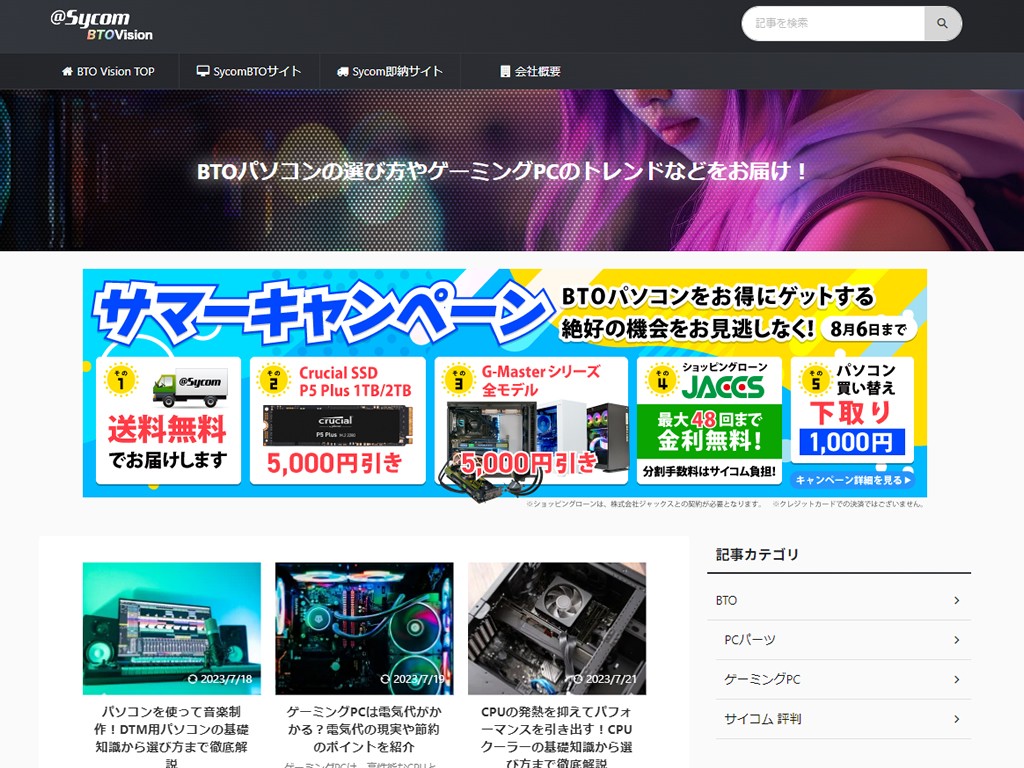The width and height of the screenshot is (1024, 768).
Task: Click the truck icon beside Sycom即納サイト
Action: (343, 72)
